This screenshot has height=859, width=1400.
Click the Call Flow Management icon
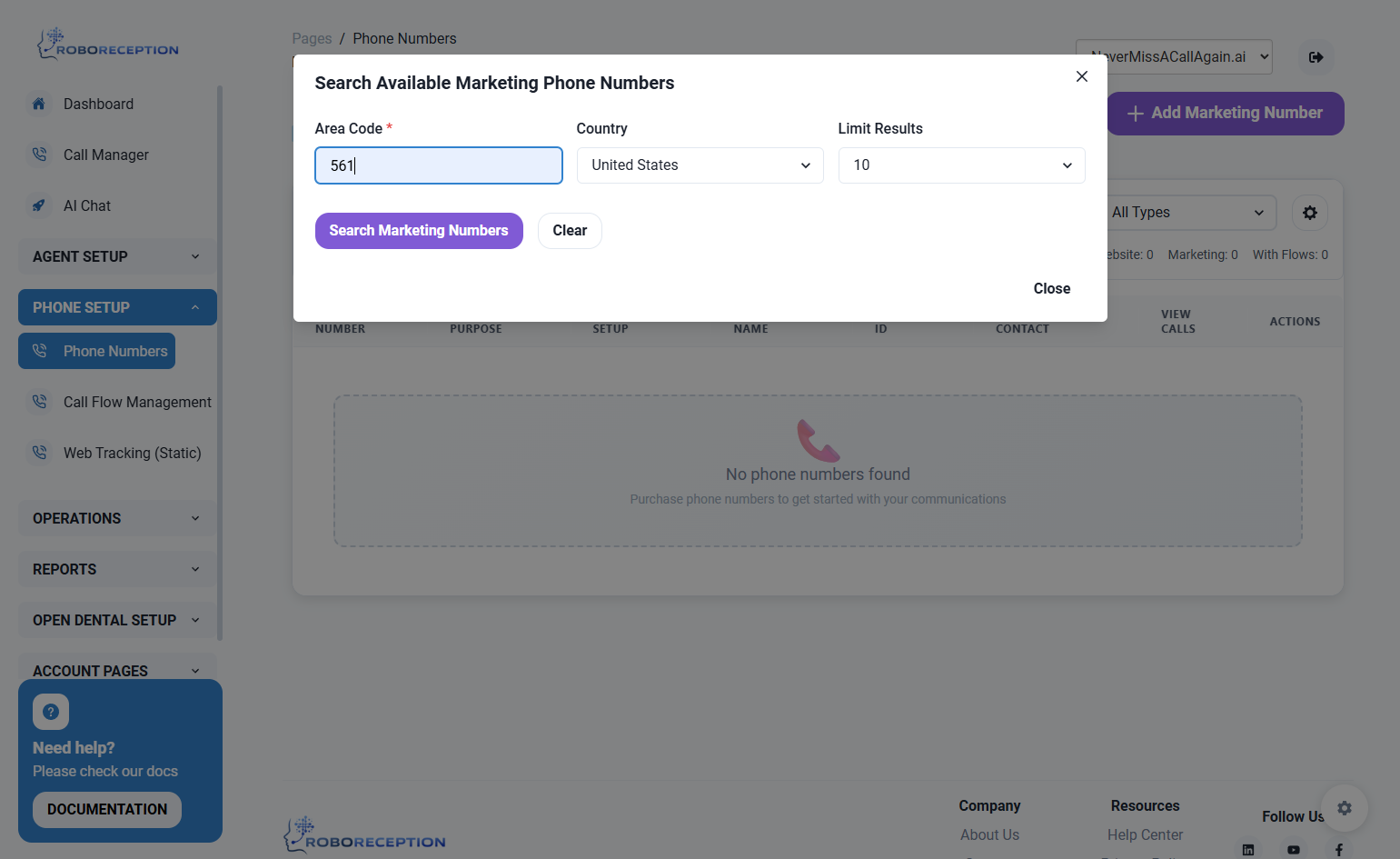[39, 402]
